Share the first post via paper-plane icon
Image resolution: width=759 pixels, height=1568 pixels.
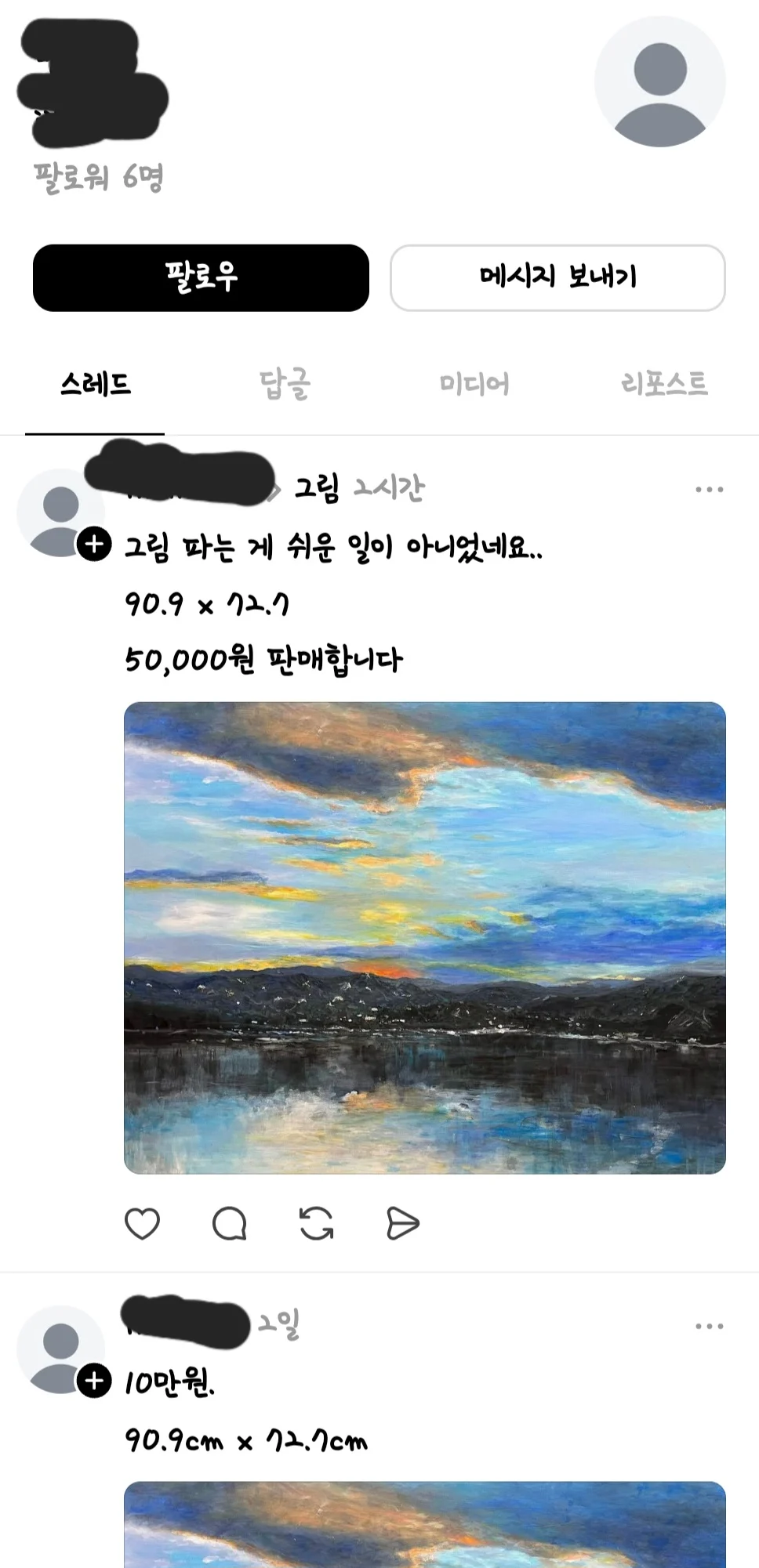point(403,1223)
